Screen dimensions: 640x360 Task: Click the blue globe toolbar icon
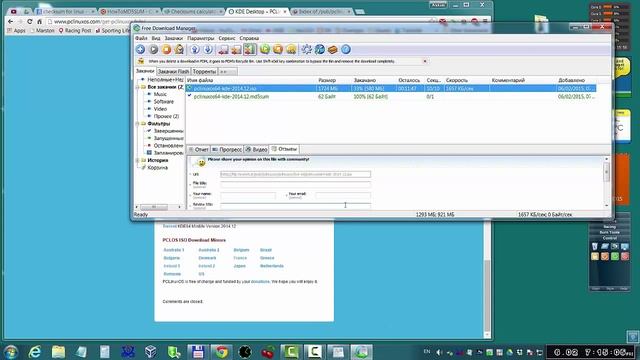point(320,49)
